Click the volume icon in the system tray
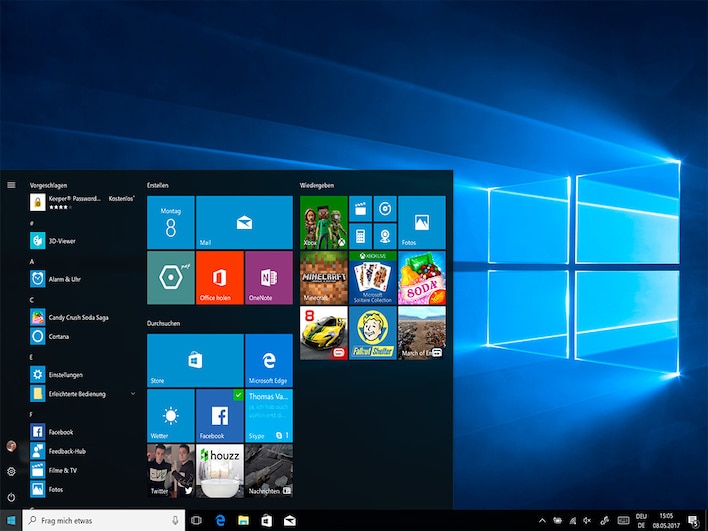 click(588, 521)
